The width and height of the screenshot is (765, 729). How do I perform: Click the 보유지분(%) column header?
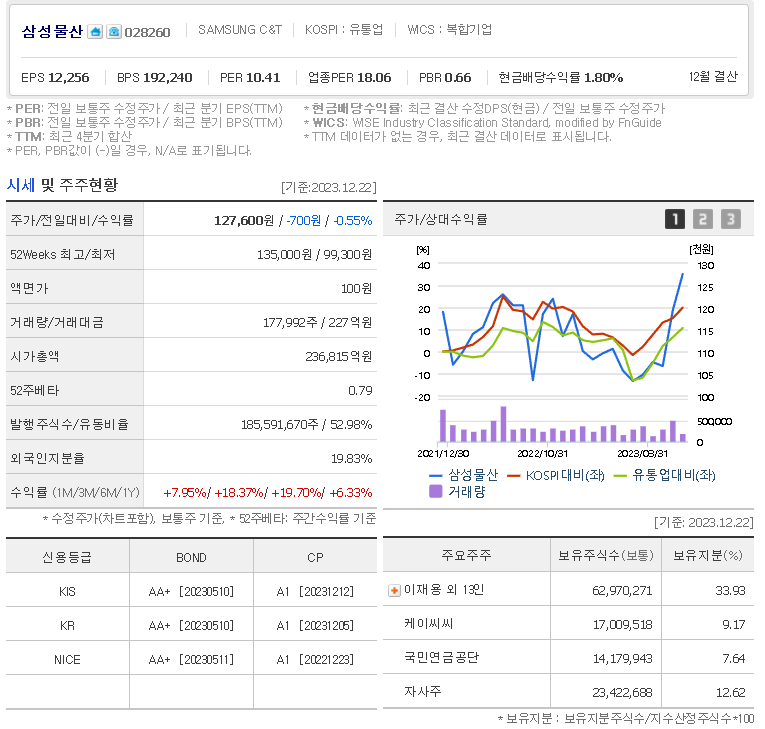click(x=707, y=555)
